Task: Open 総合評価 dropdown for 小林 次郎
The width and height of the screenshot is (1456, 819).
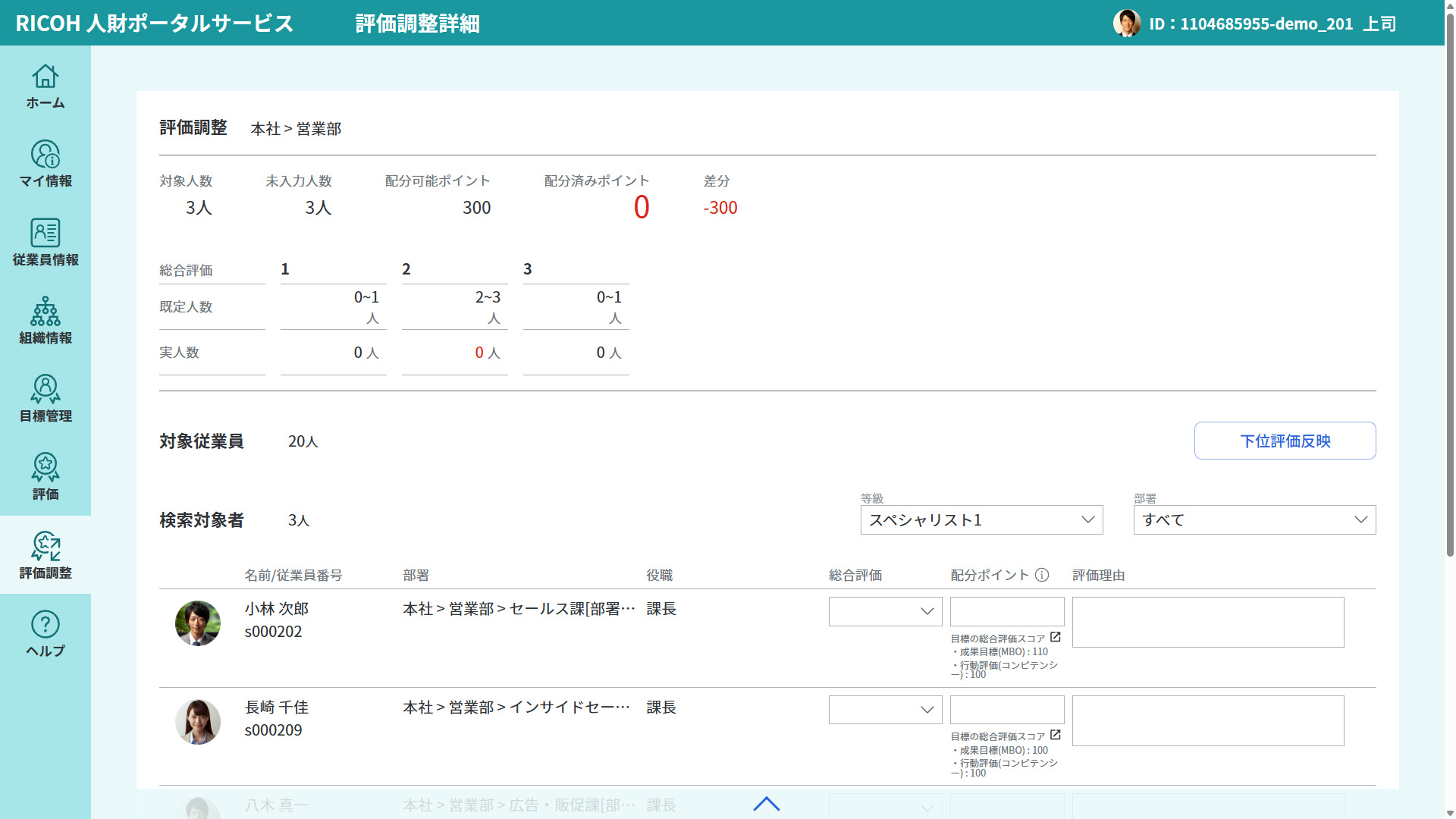Action: click(x=885, y=611)
